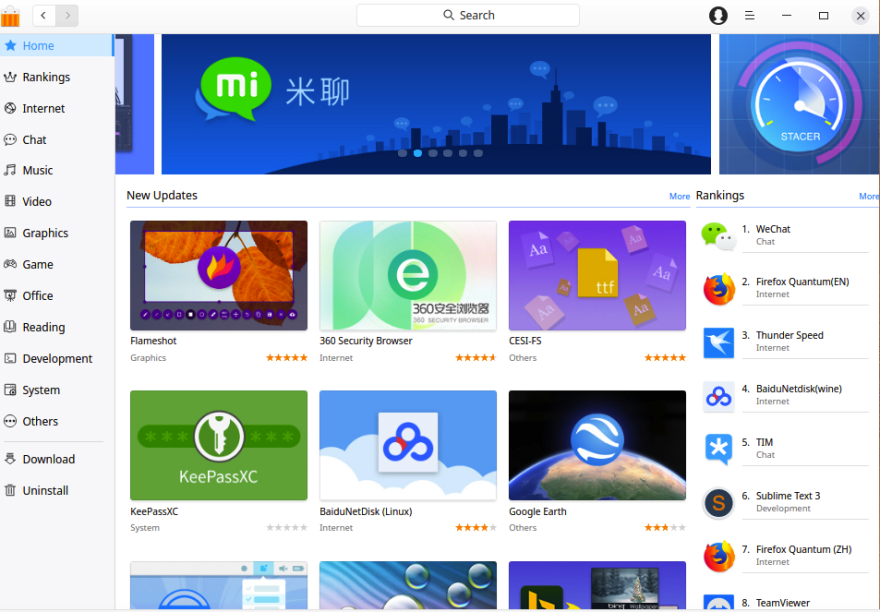Click More link for New Updates
Screen dimensions: 880x612
coord(679,196)
